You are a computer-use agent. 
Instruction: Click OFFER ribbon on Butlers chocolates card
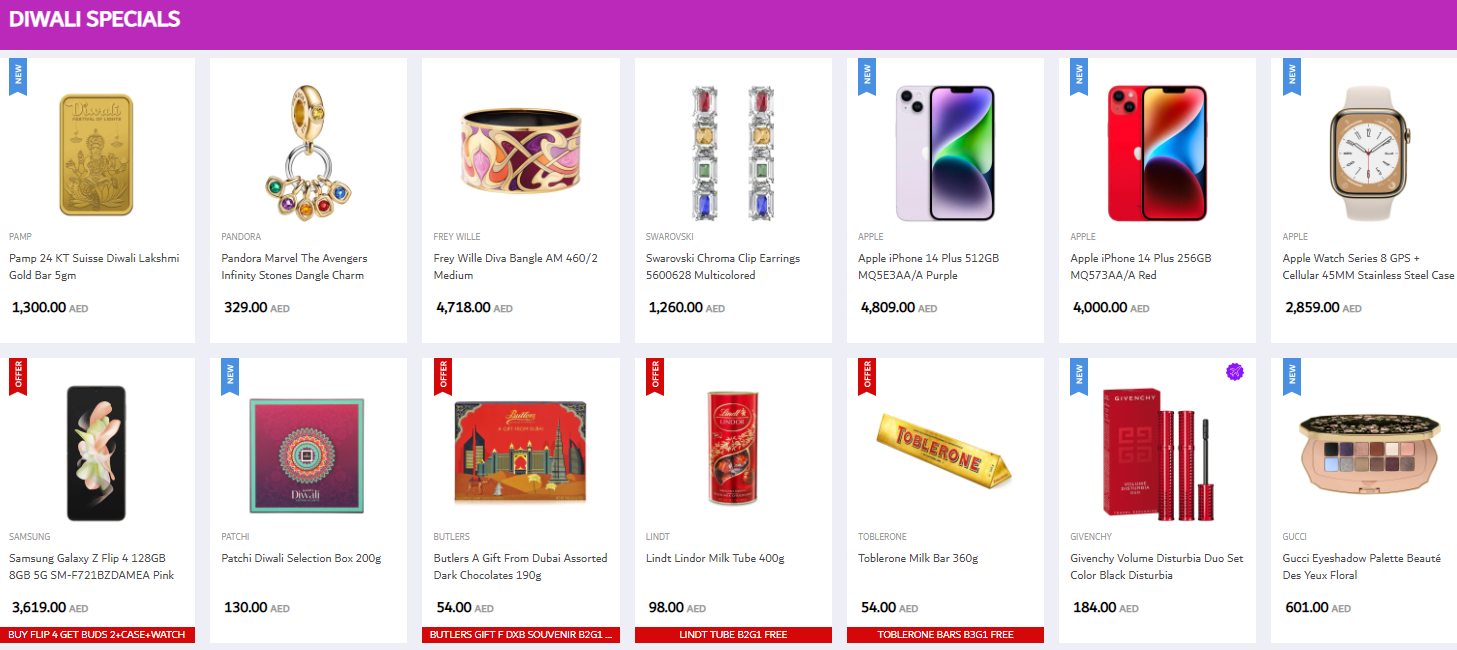[x=443, y=377]
